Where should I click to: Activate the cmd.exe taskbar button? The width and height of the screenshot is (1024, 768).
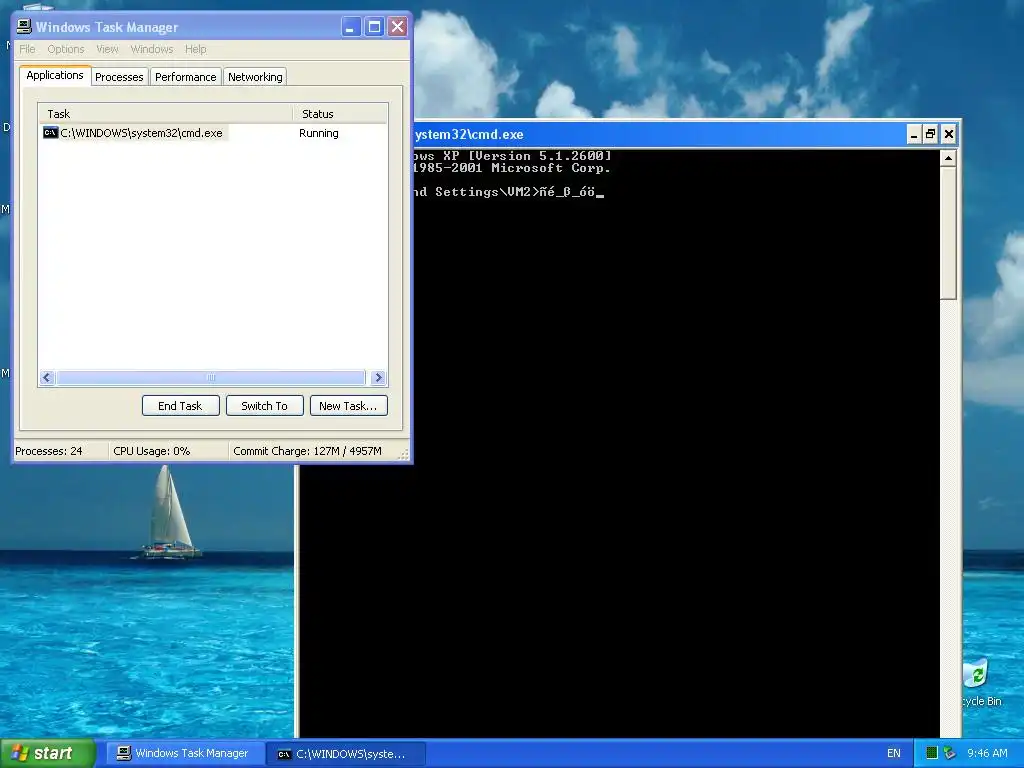pos(346,754)
